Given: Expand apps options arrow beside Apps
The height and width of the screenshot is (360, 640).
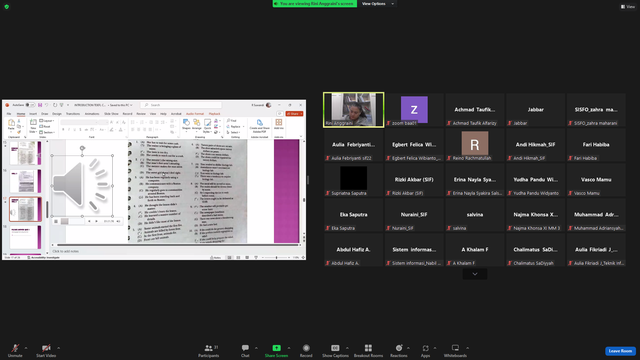Looking at the screenshot, I should [435, 348].
